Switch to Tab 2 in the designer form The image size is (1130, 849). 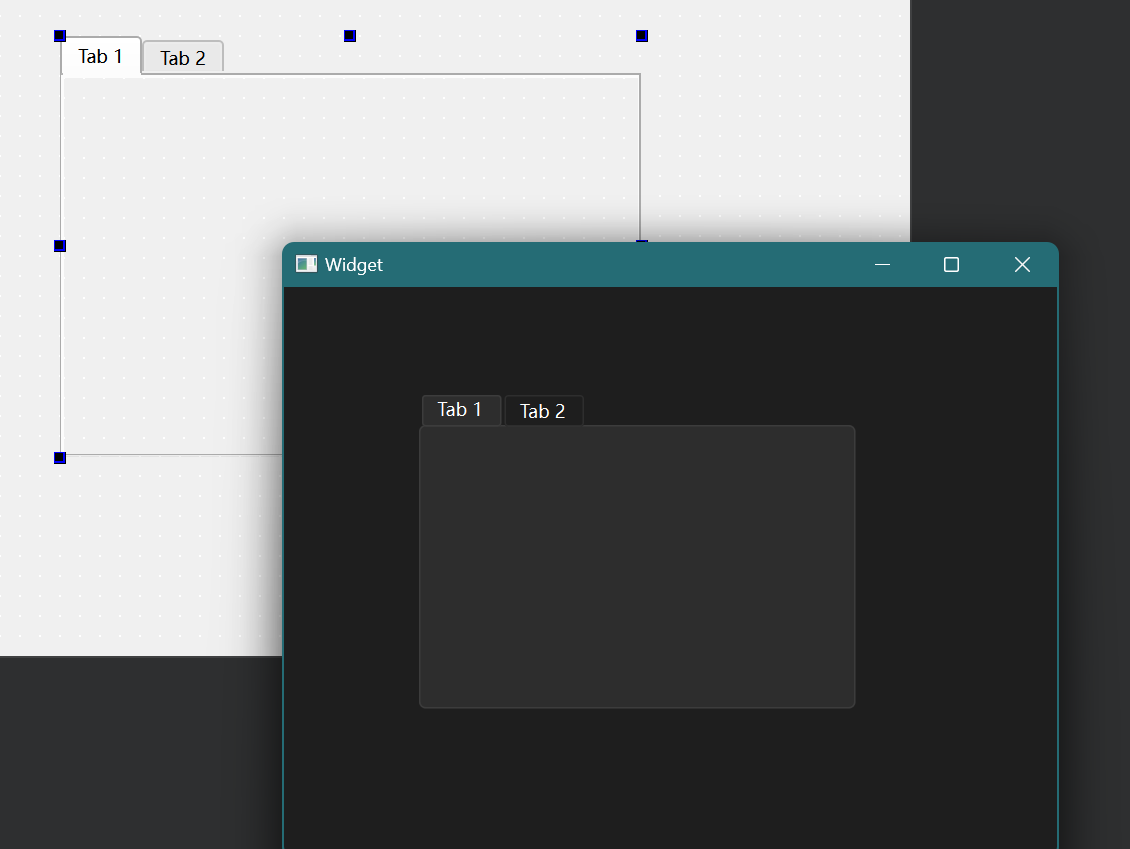182,58
